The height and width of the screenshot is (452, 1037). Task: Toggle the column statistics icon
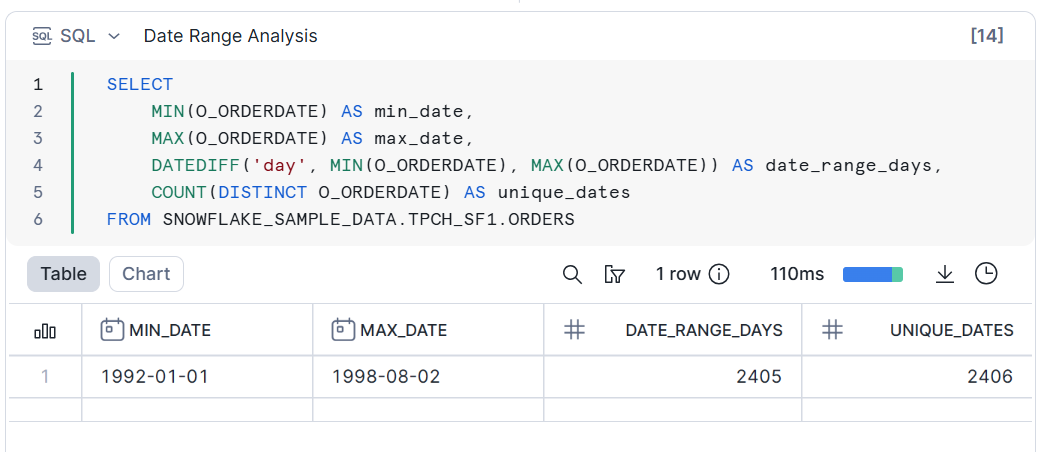click(x=45, y=330)
